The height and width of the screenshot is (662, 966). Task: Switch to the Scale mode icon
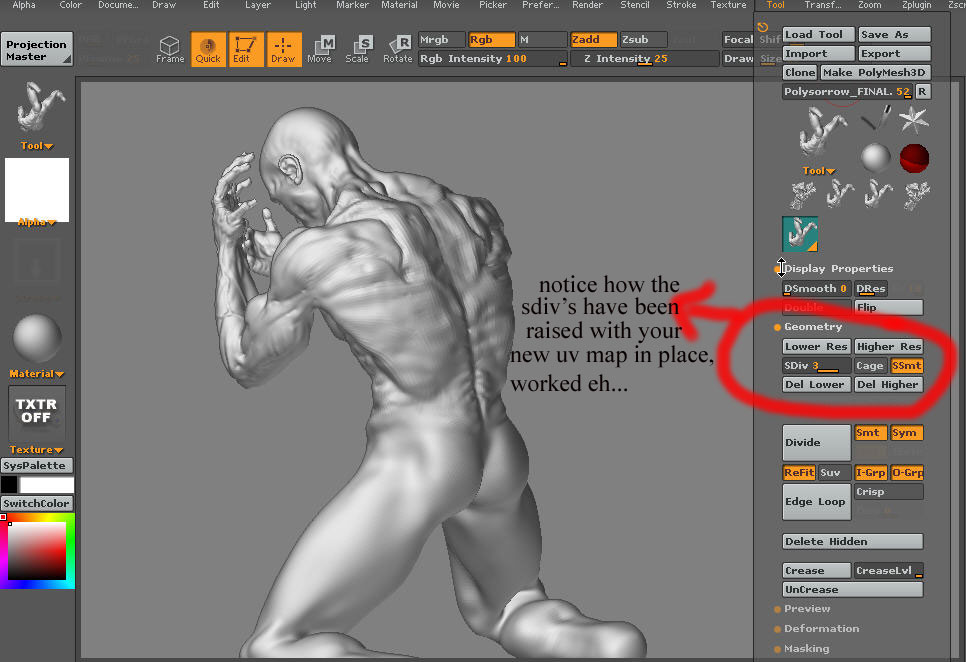pyautogui.click(x=358, y=49)
